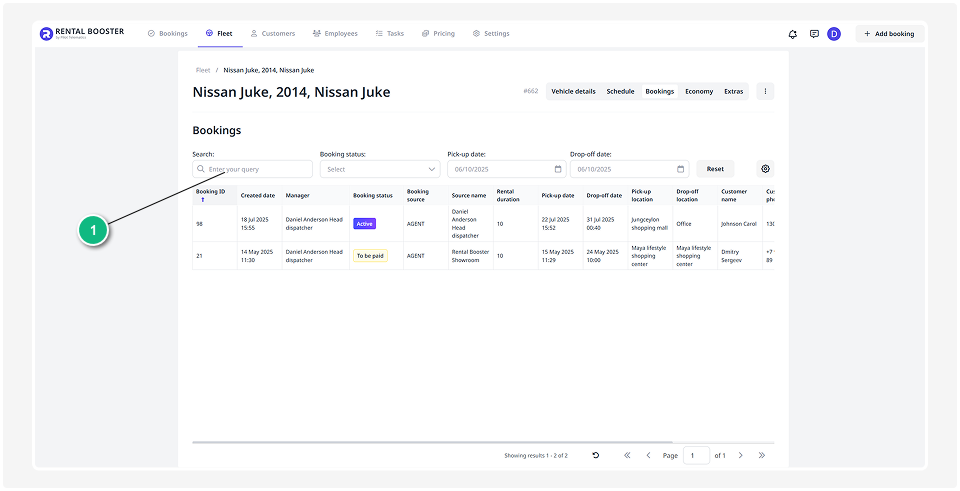Open the chat messages icon

(x=814, y=34)
